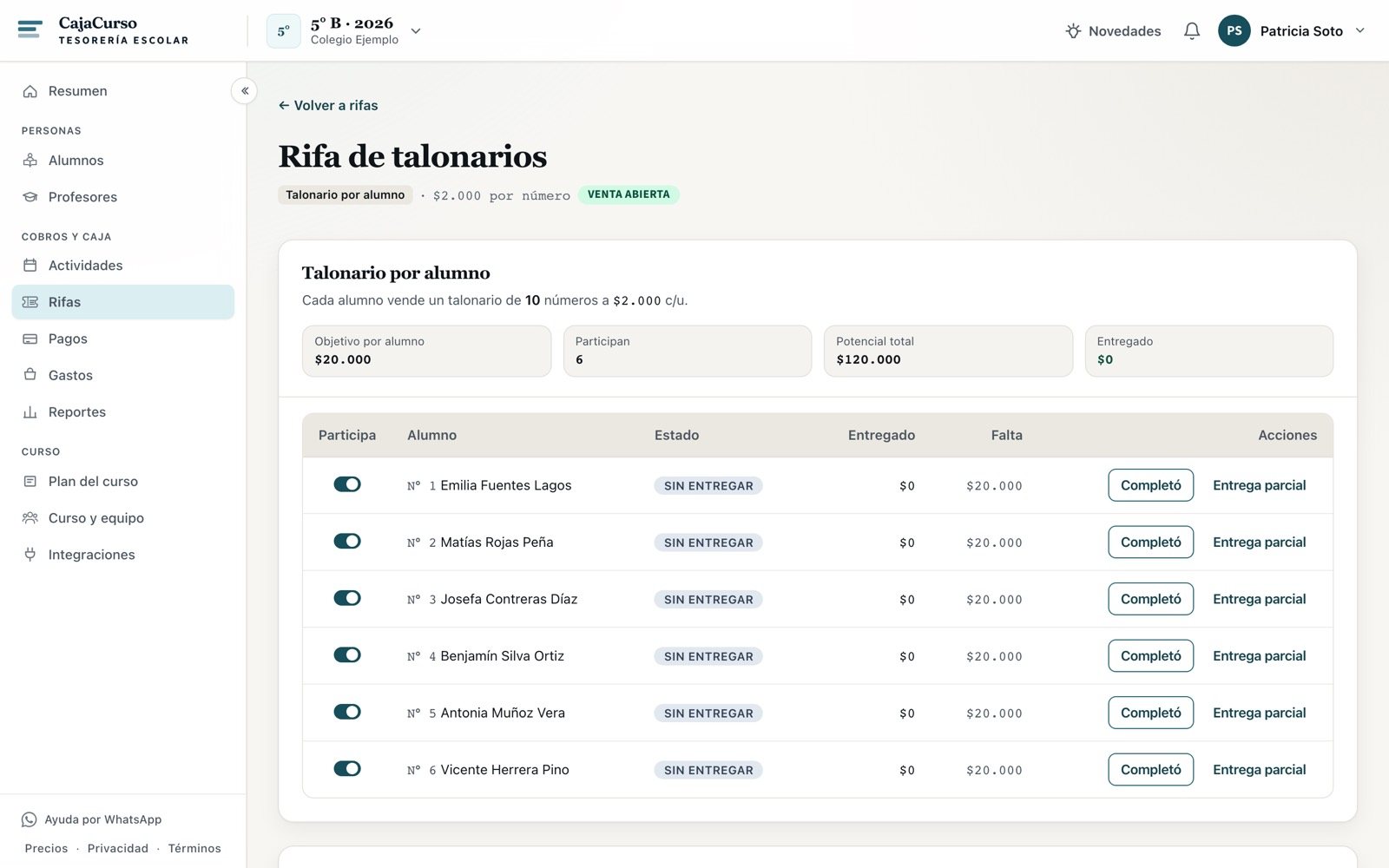Mark Antonia Muñoz Vera as Completó
The image size is (1389, 868).
(1150, 713)
